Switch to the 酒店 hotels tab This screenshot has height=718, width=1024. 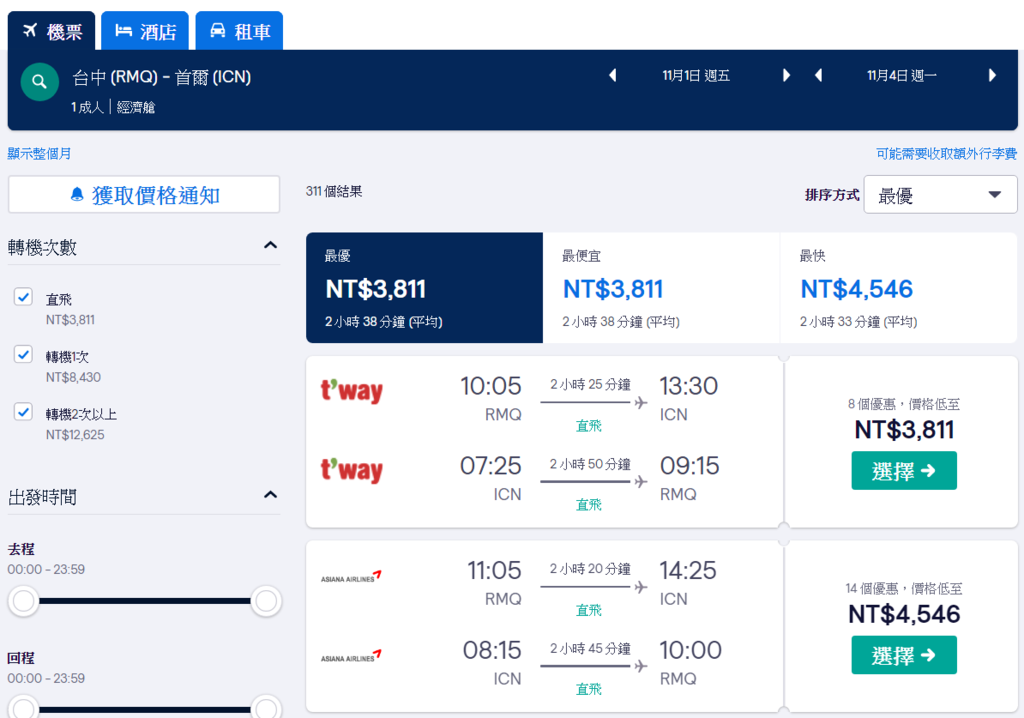pos(146,31)
